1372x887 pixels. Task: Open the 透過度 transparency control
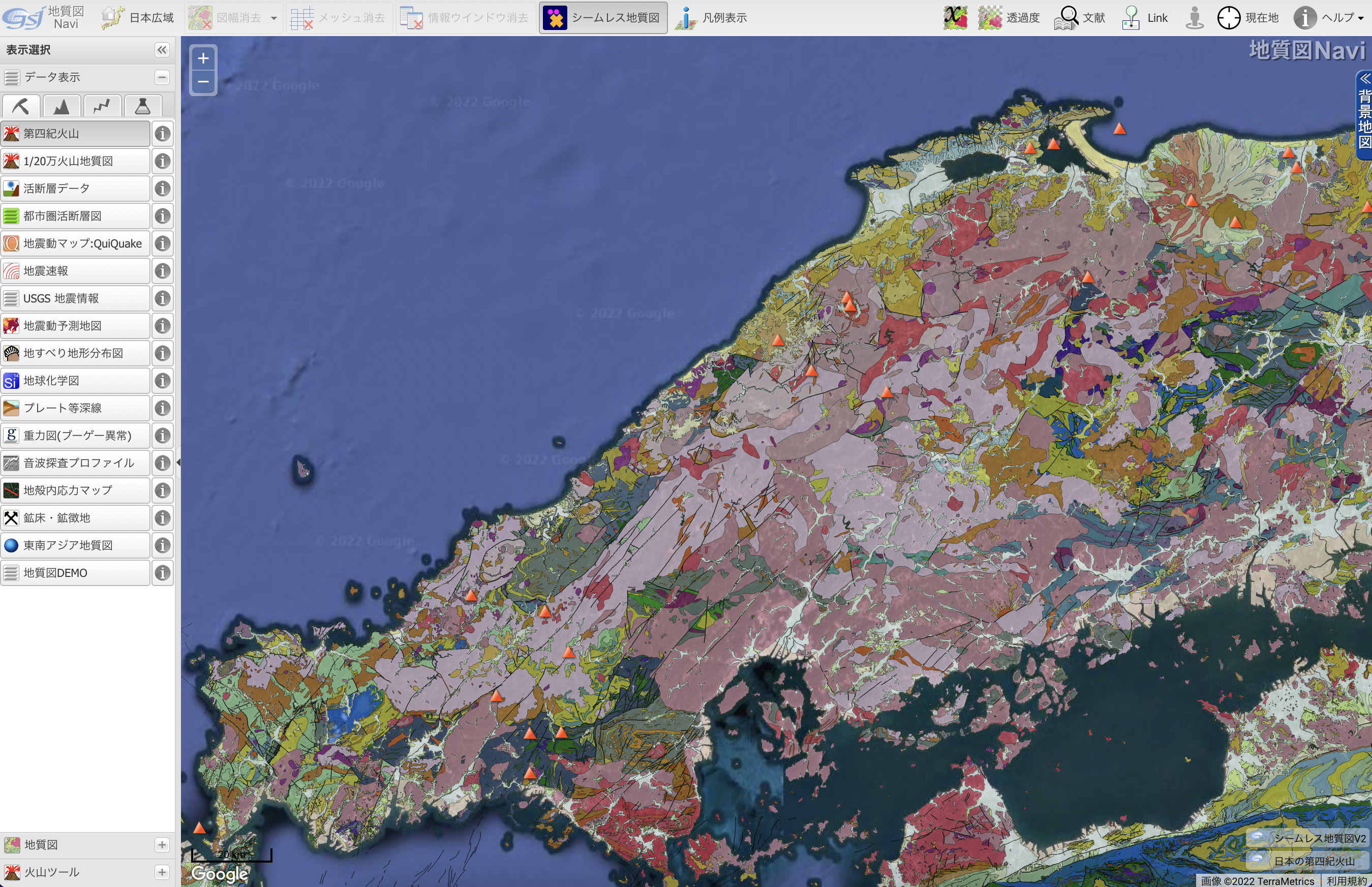tap(1009, 18)
